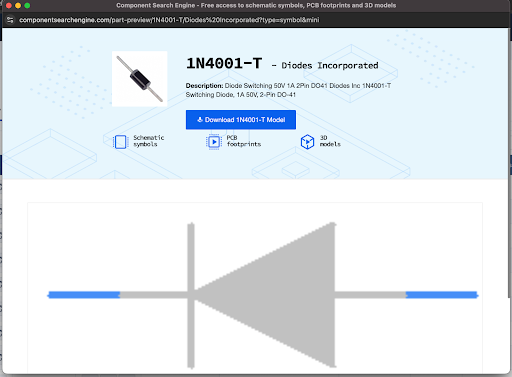
Task: Click the yellow minimize window button
Action: [18, 5]
